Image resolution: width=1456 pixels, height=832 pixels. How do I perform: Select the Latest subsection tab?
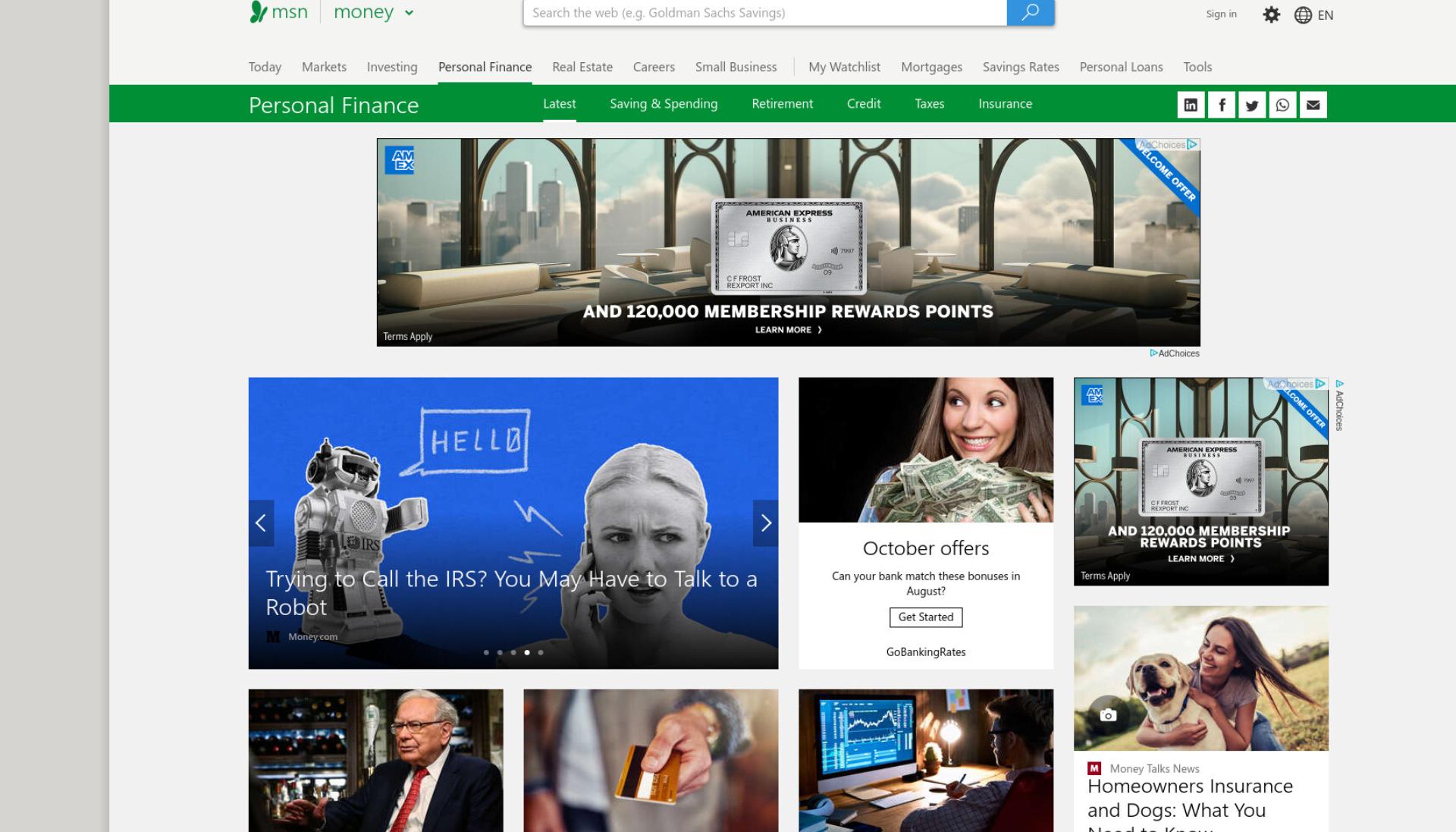point(559,104)
